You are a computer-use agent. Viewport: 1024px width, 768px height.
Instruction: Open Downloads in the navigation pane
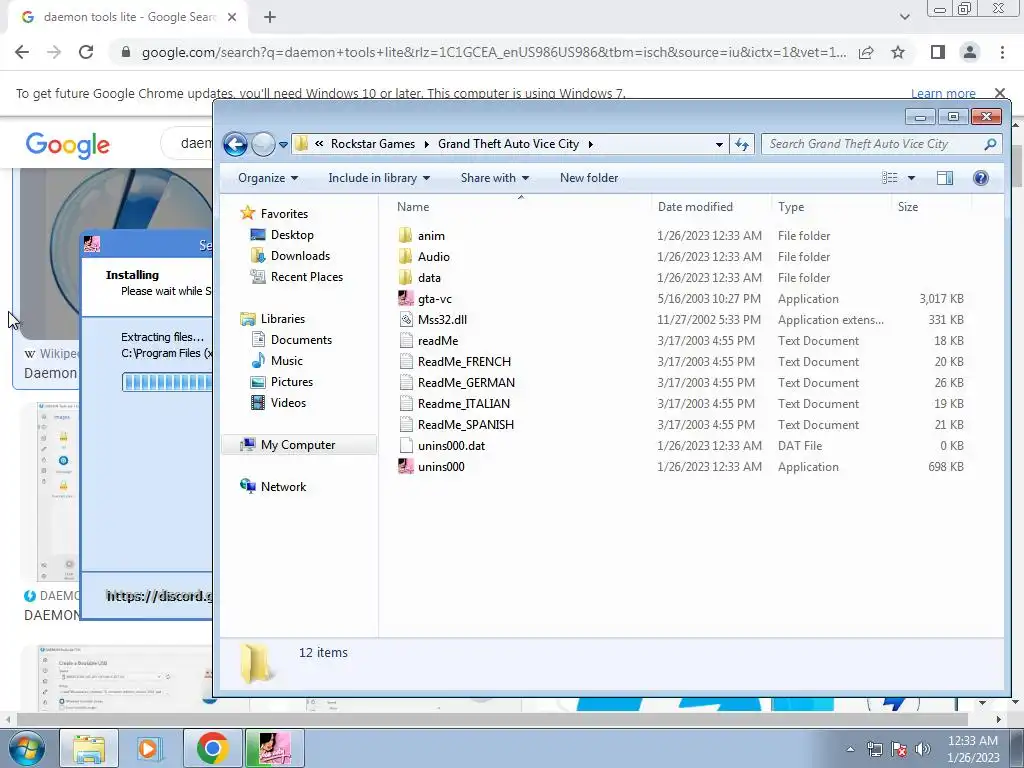point(300,255)
